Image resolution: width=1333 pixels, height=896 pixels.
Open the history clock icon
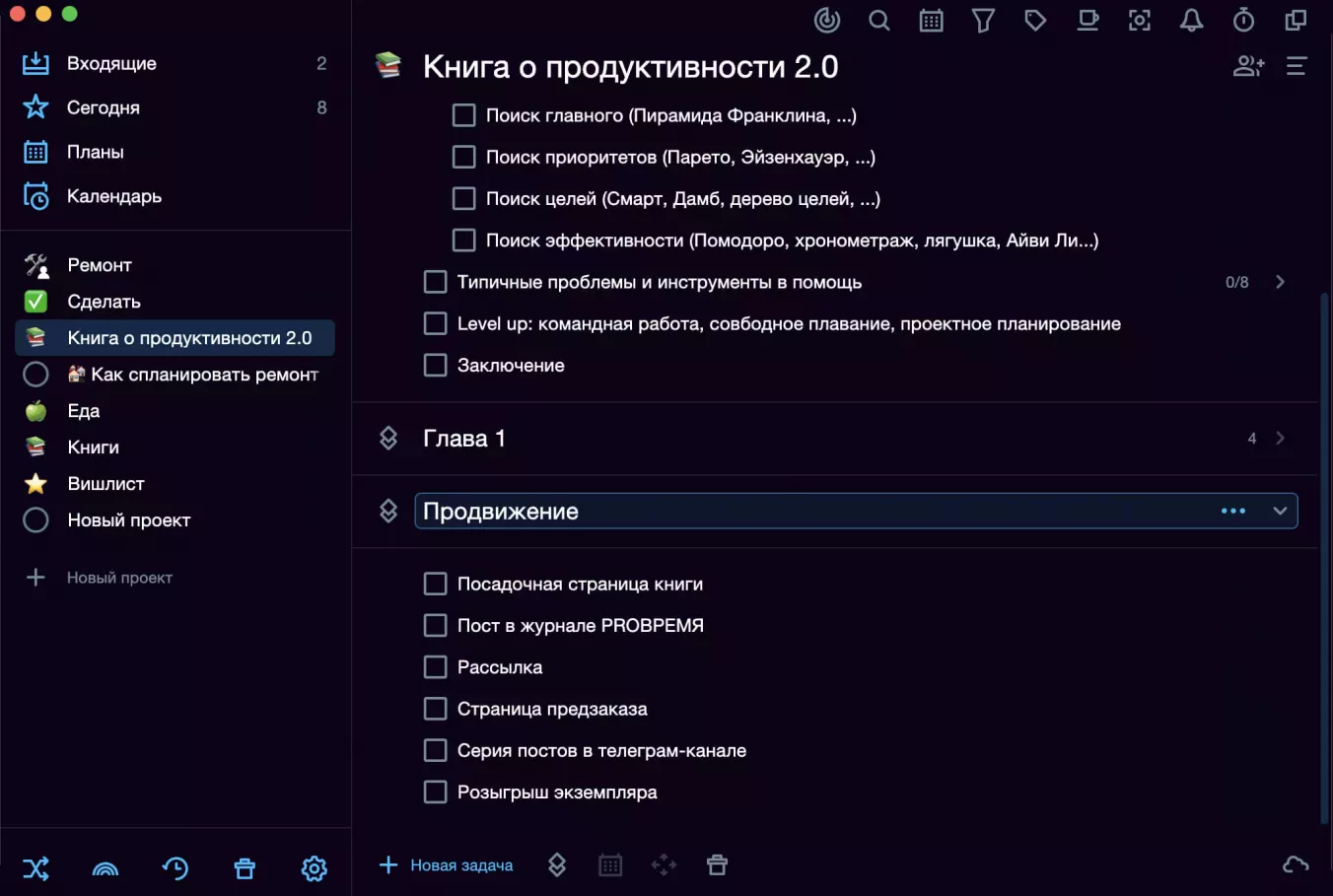click(175, 868)
